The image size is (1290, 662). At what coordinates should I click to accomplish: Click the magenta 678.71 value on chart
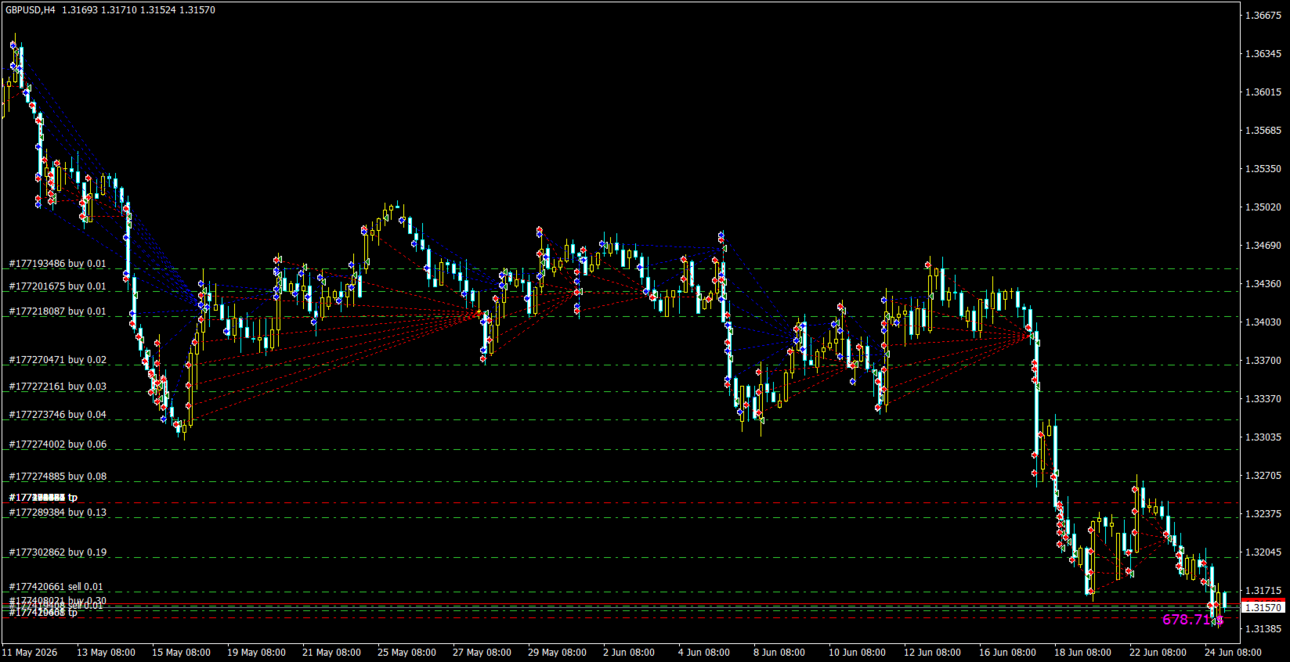(1192, 620)
